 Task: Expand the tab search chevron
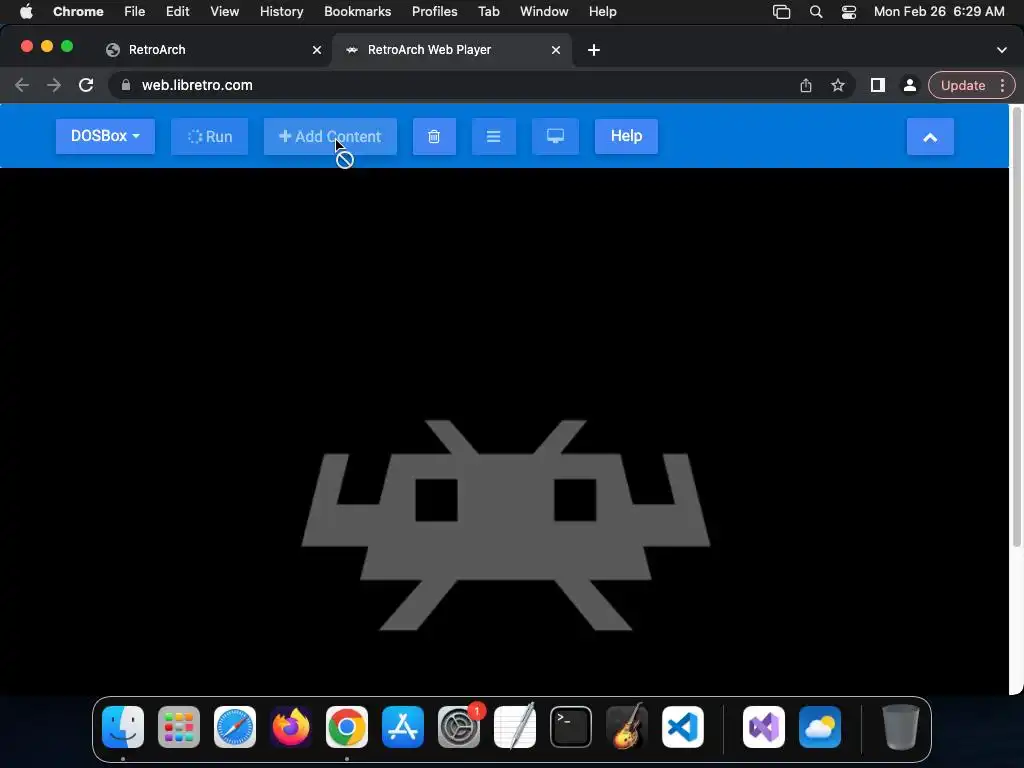click(x=1002, y=50)
